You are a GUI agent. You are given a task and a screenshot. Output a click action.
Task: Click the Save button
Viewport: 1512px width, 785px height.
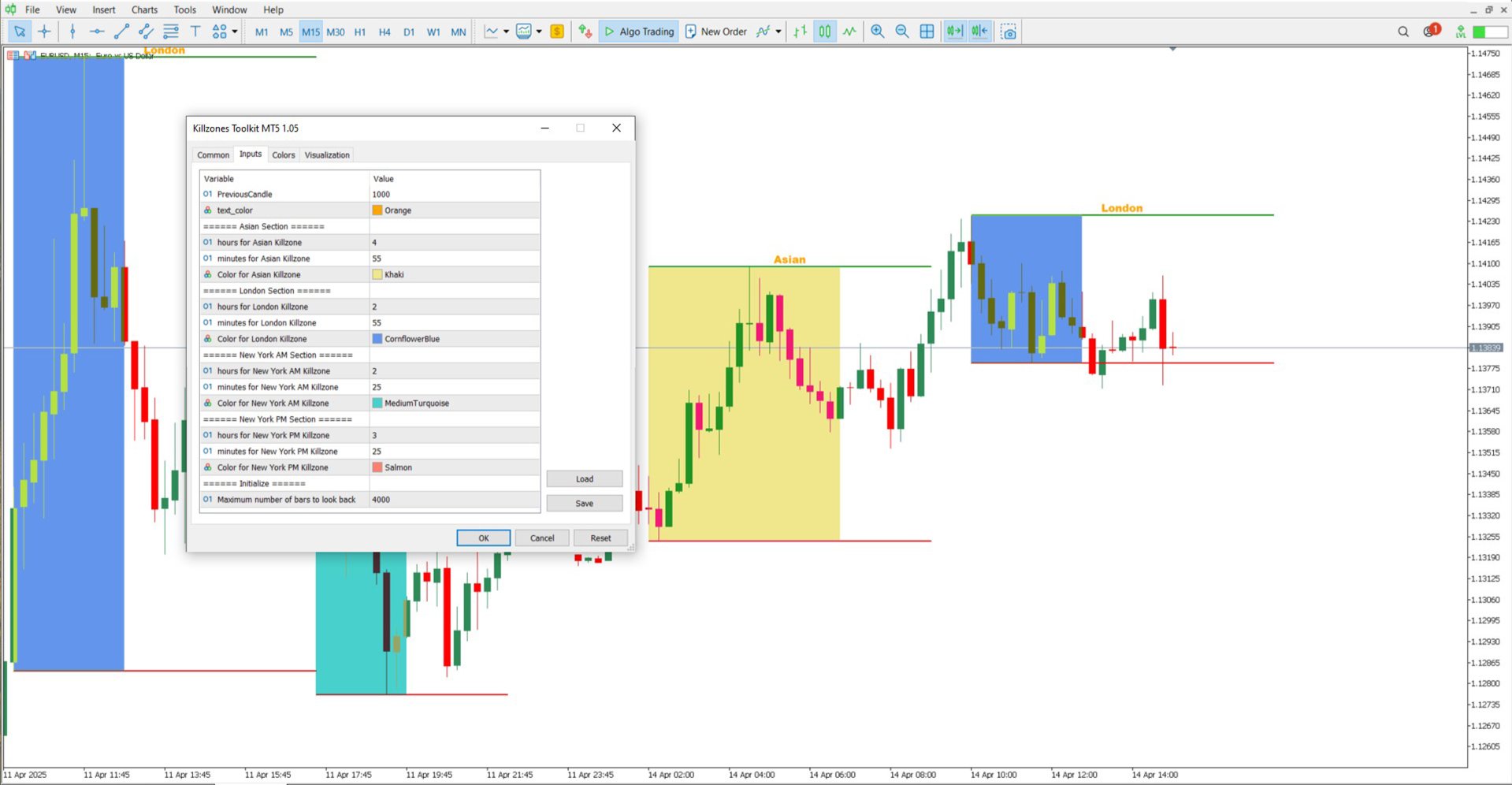click(585, 504)
